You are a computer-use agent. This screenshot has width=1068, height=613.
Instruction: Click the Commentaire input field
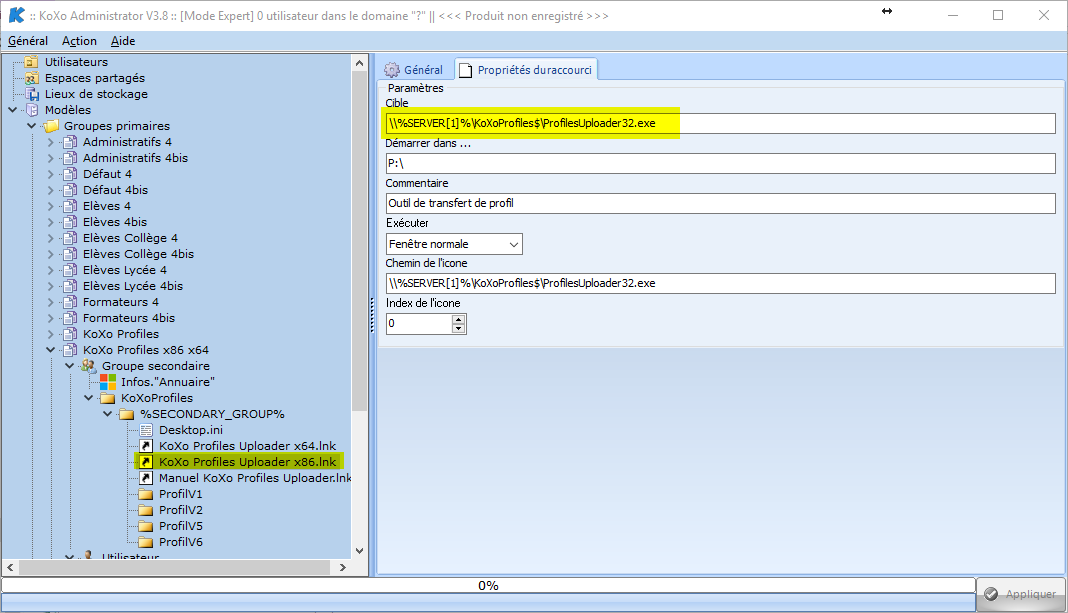[721, 203]
